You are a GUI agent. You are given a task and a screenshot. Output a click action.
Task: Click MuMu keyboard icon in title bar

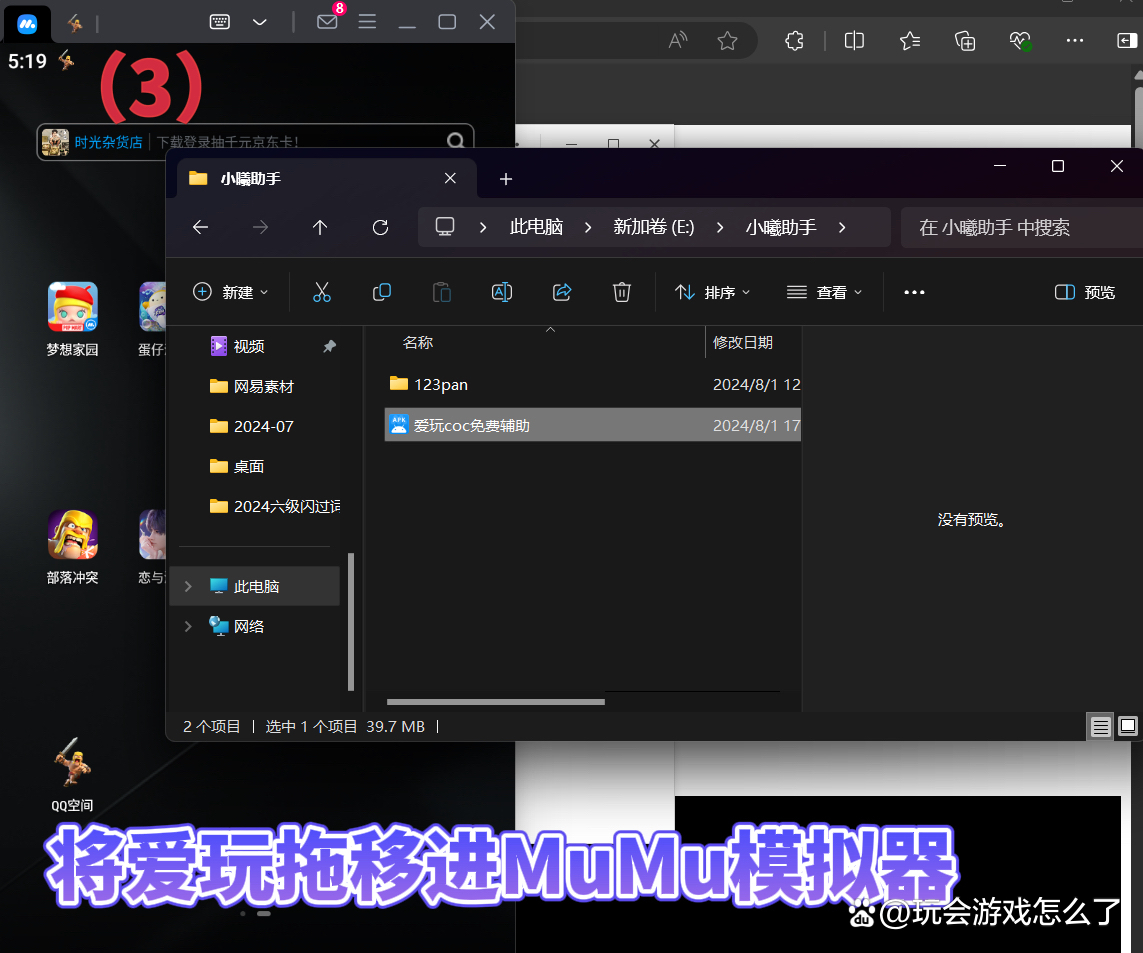point(219,22)
